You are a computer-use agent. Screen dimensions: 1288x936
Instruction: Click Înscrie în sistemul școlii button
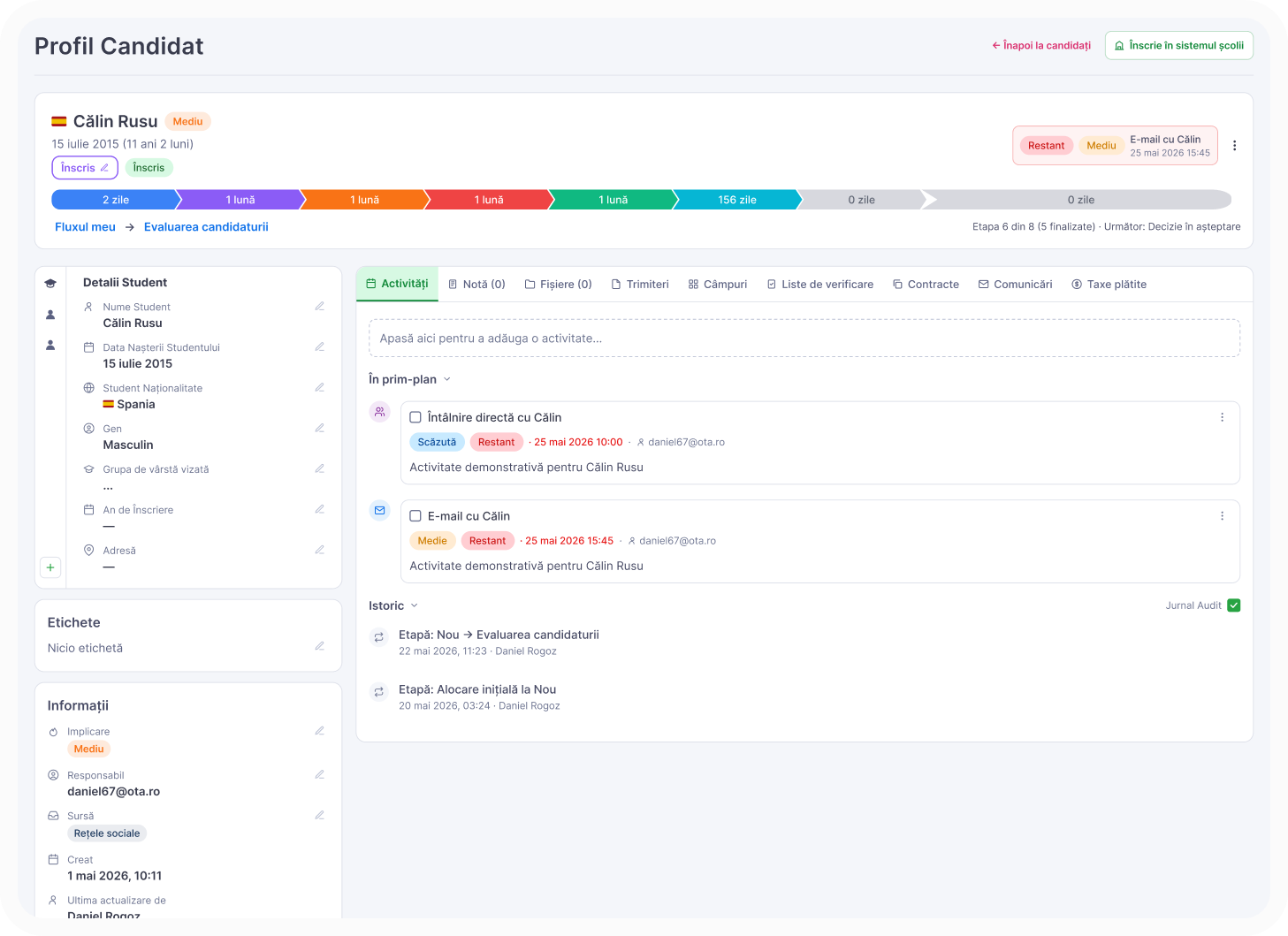tap(1179, 46)
